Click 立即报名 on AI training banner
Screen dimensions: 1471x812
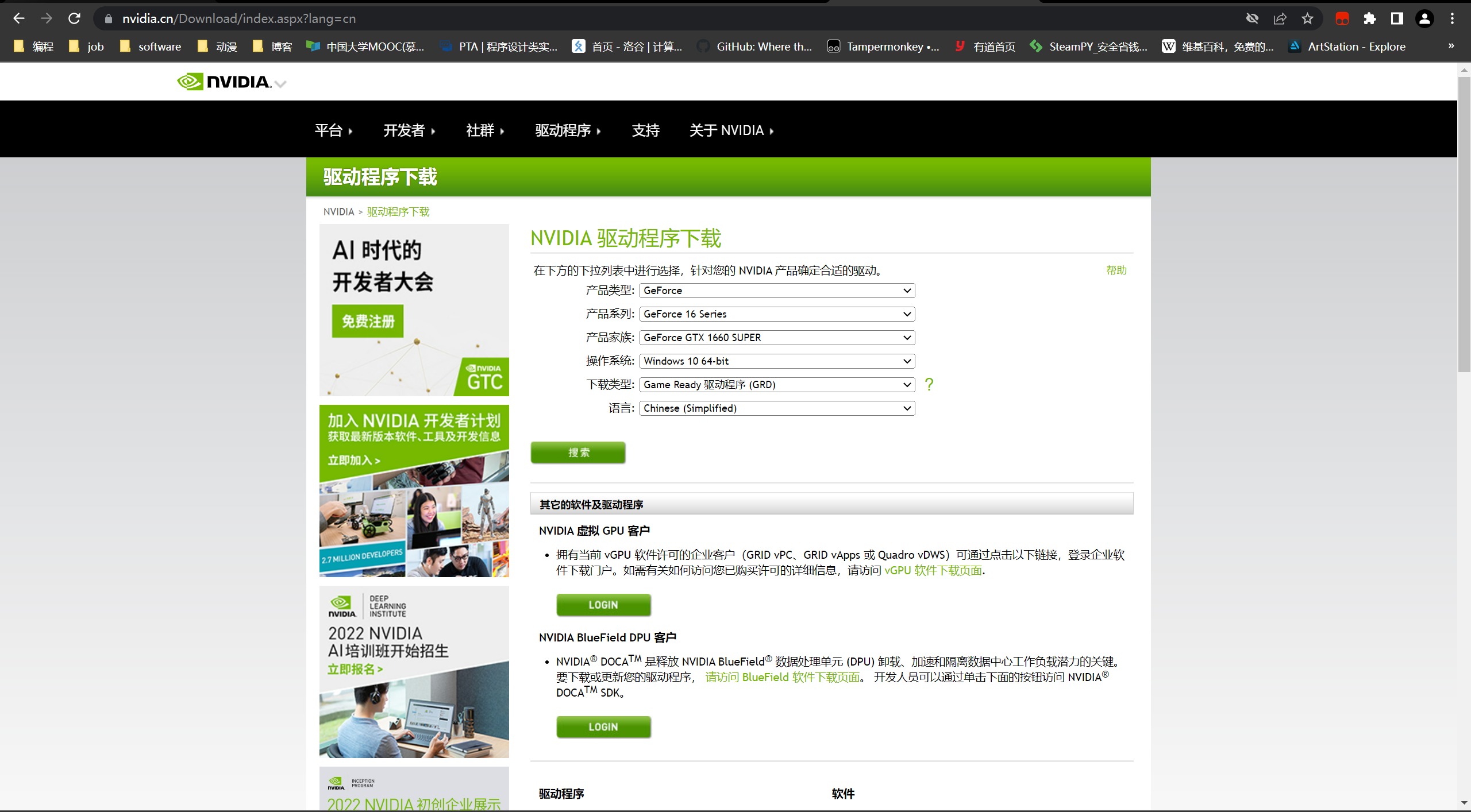click(355, 670)
